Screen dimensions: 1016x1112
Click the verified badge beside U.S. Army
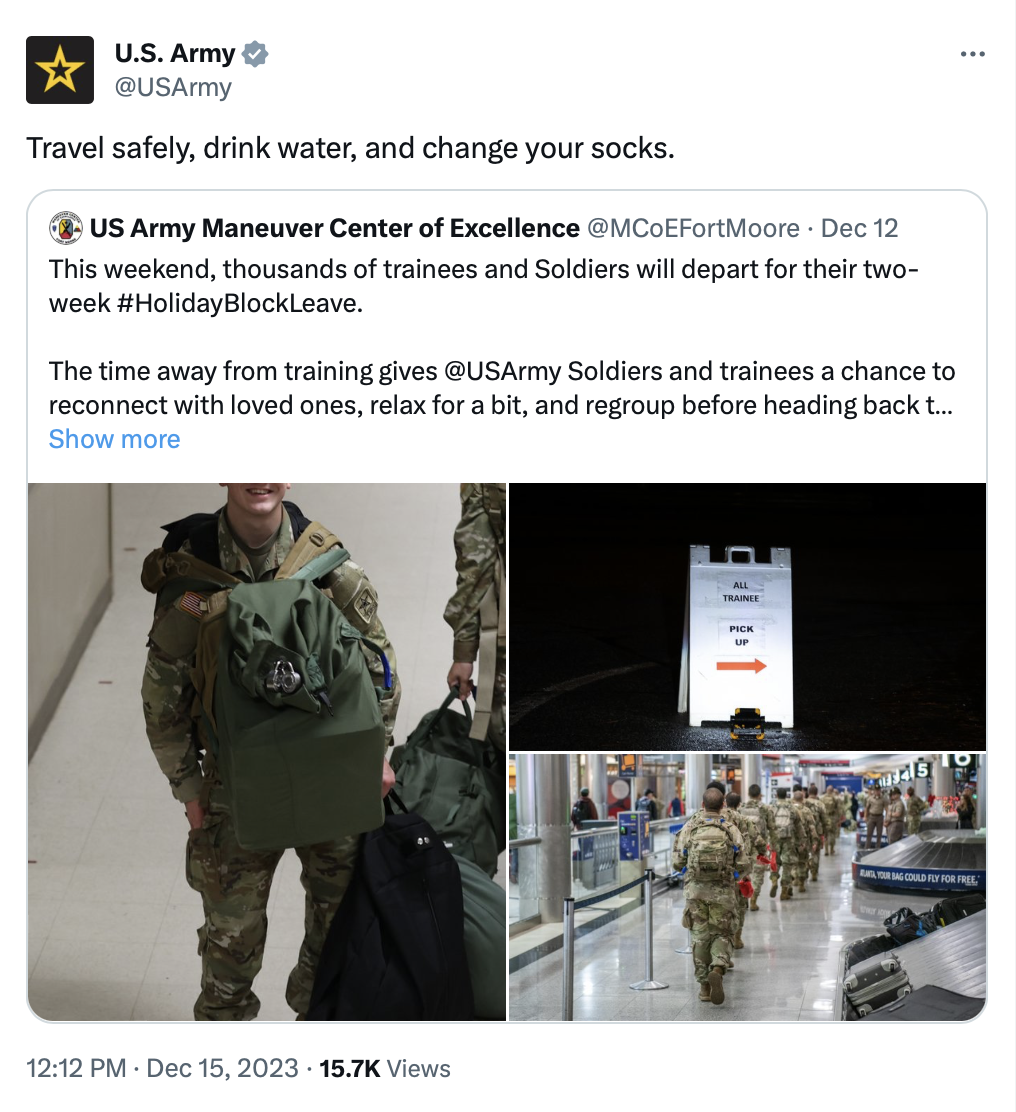pos(255,54)
